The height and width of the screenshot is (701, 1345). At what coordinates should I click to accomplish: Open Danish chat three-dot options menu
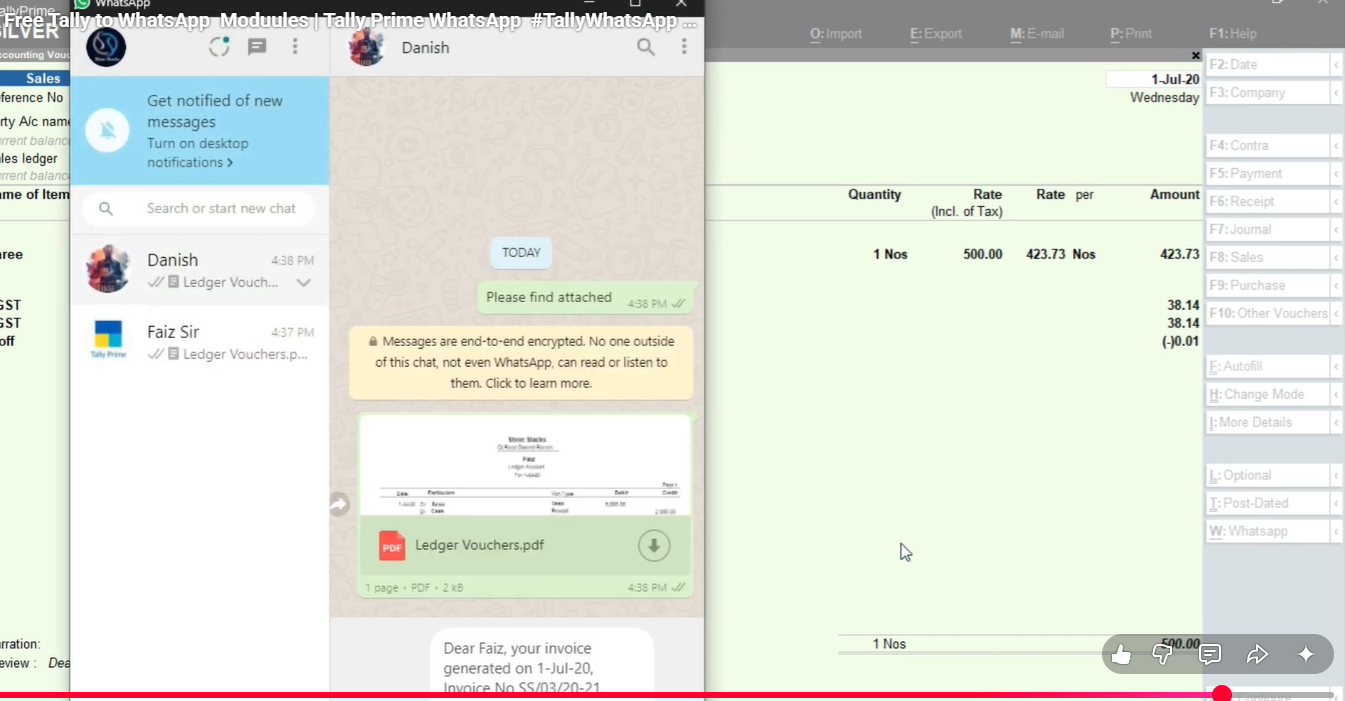(684, 47)
